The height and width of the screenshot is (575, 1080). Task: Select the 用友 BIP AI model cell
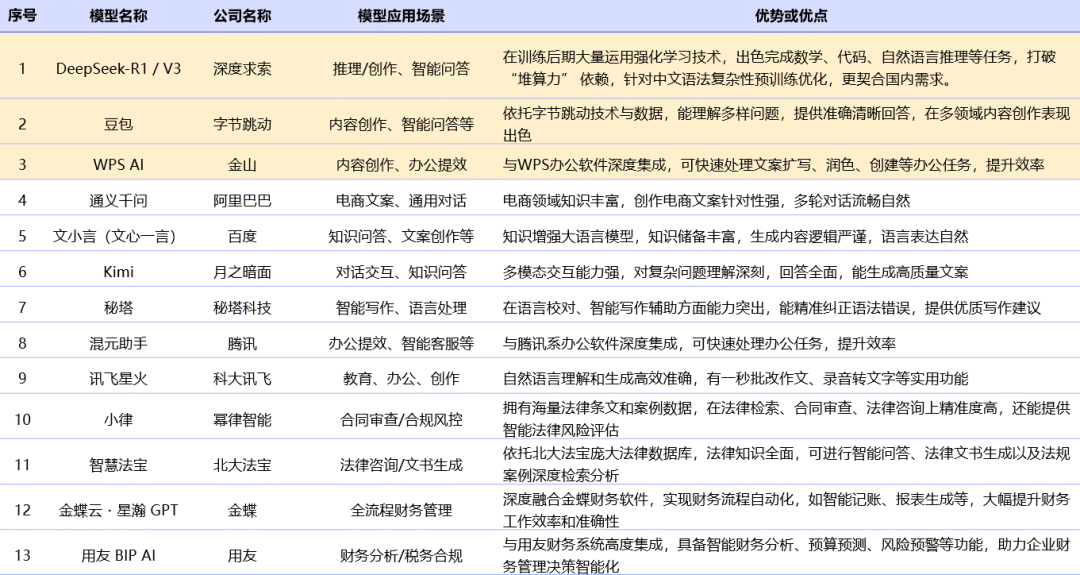118,556
